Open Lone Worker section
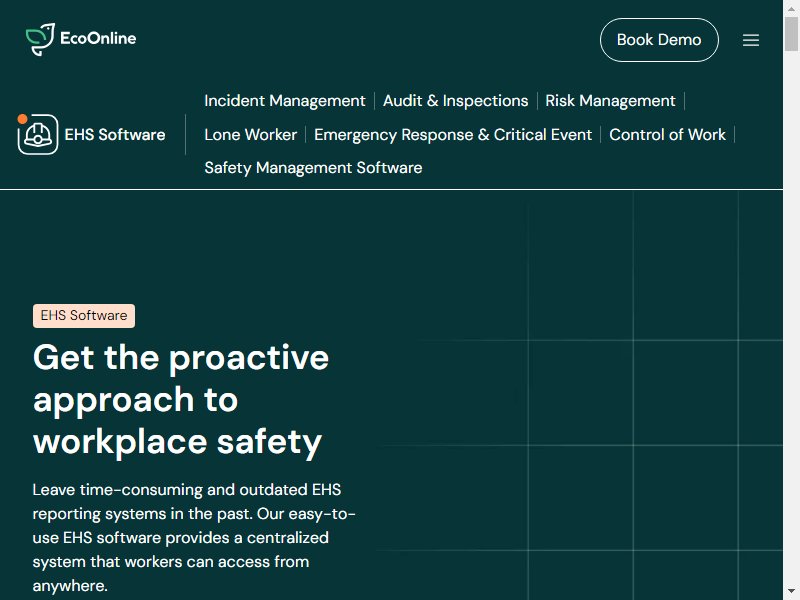Image resolution: width=800 pixels, height=600 pixels. pyautogui.click(x=251, y=135)
